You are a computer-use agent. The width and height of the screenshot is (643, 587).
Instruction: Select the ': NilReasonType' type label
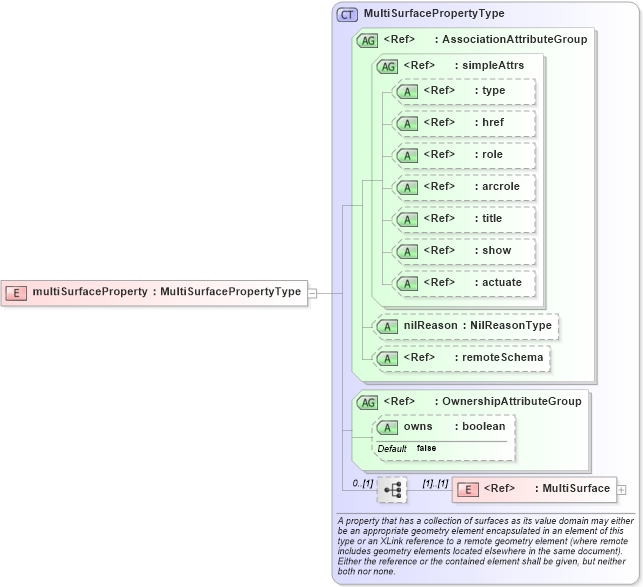(x=507, y=325)
